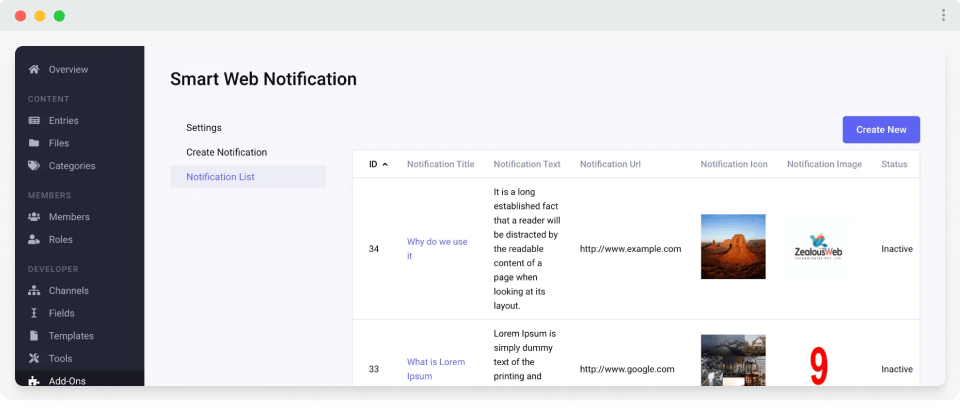
Task: Open the Create Notification tab
Action: [226, 152]
